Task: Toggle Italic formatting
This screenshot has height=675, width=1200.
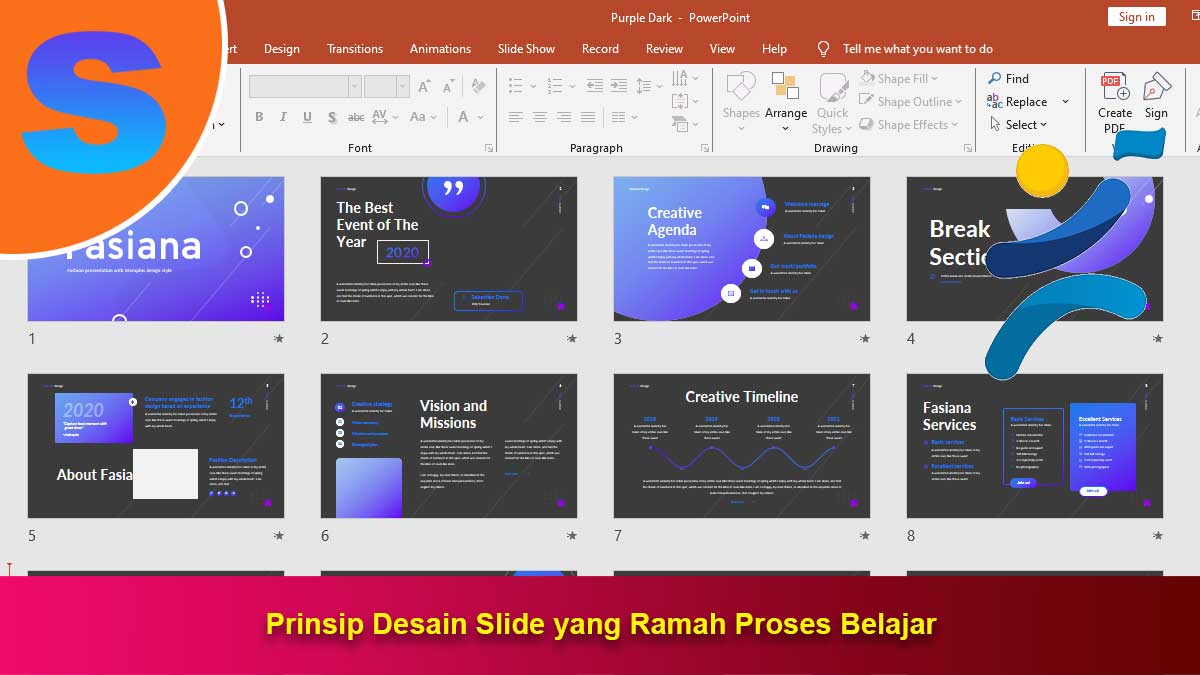Action: [283, 117]
